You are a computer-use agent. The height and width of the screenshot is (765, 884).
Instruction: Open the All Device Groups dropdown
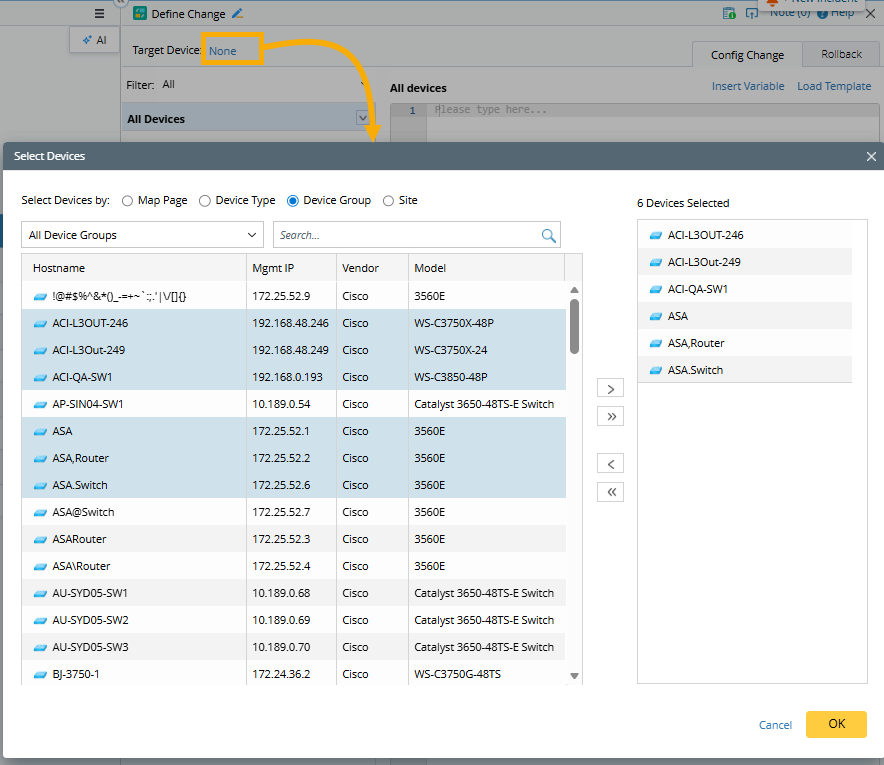point(142,236)
